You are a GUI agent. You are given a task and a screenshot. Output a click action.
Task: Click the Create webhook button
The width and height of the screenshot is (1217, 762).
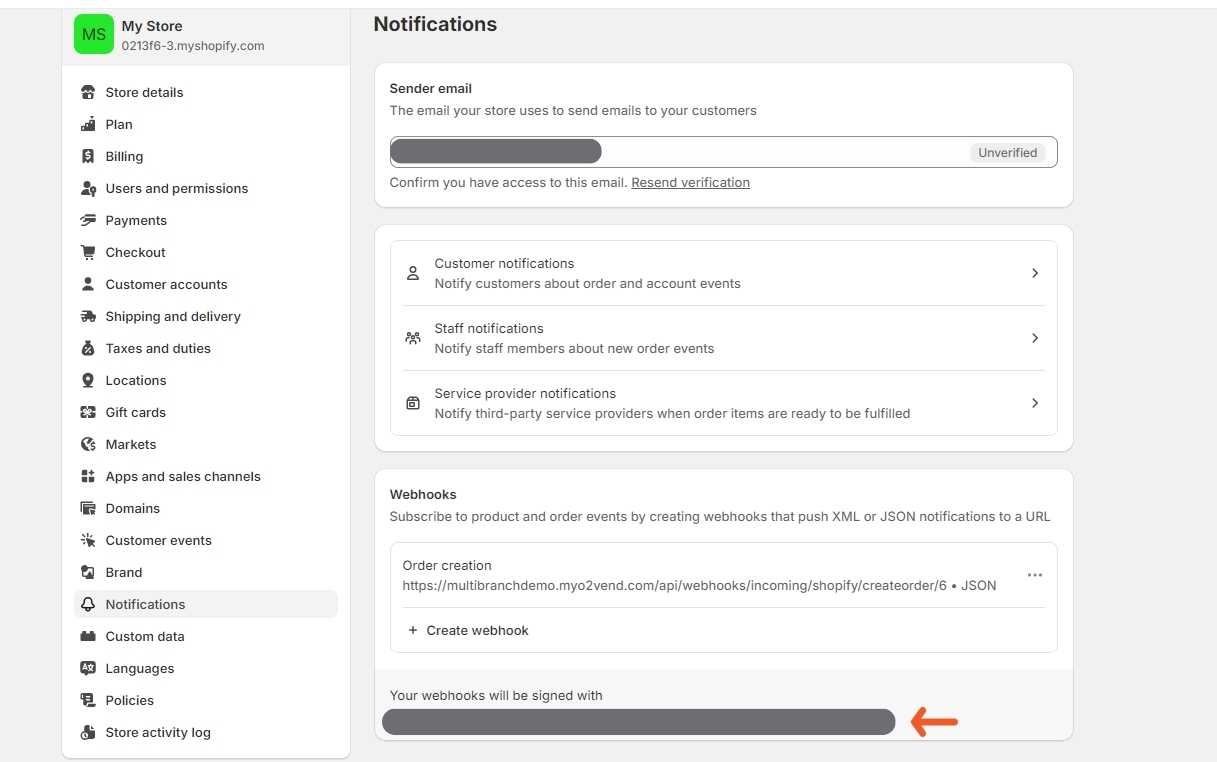coord(468,630)
